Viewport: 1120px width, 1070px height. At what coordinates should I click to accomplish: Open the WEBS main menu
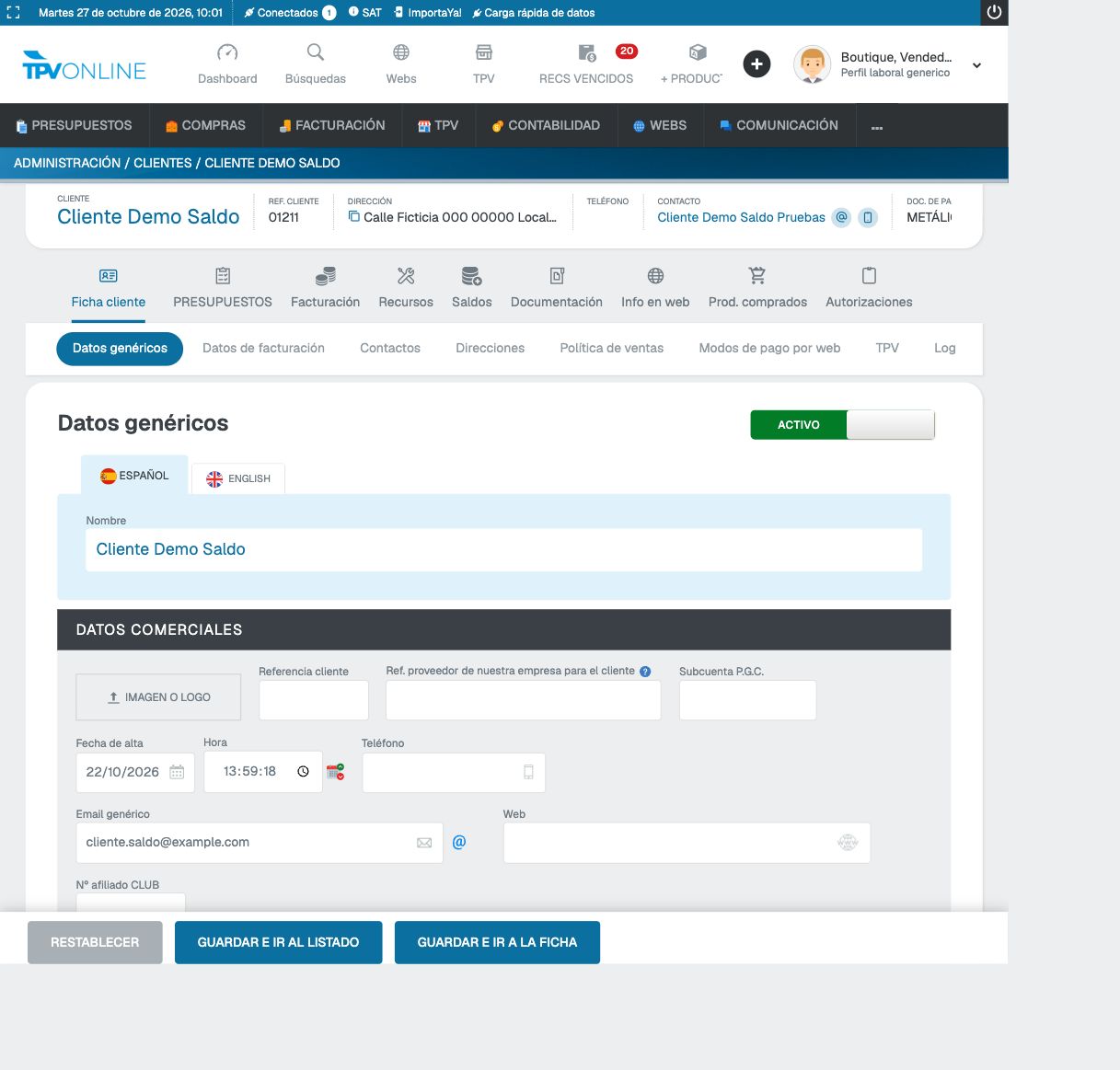(x=659, y=125)
